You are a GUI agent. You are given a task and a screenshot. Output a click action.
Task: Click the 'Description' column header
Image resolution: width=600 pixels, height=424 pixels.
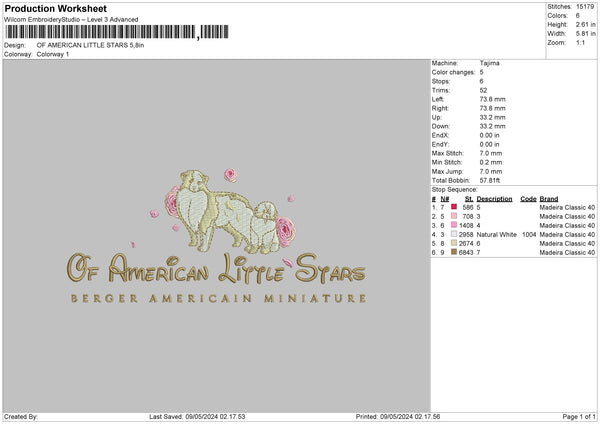coord(494,199)
